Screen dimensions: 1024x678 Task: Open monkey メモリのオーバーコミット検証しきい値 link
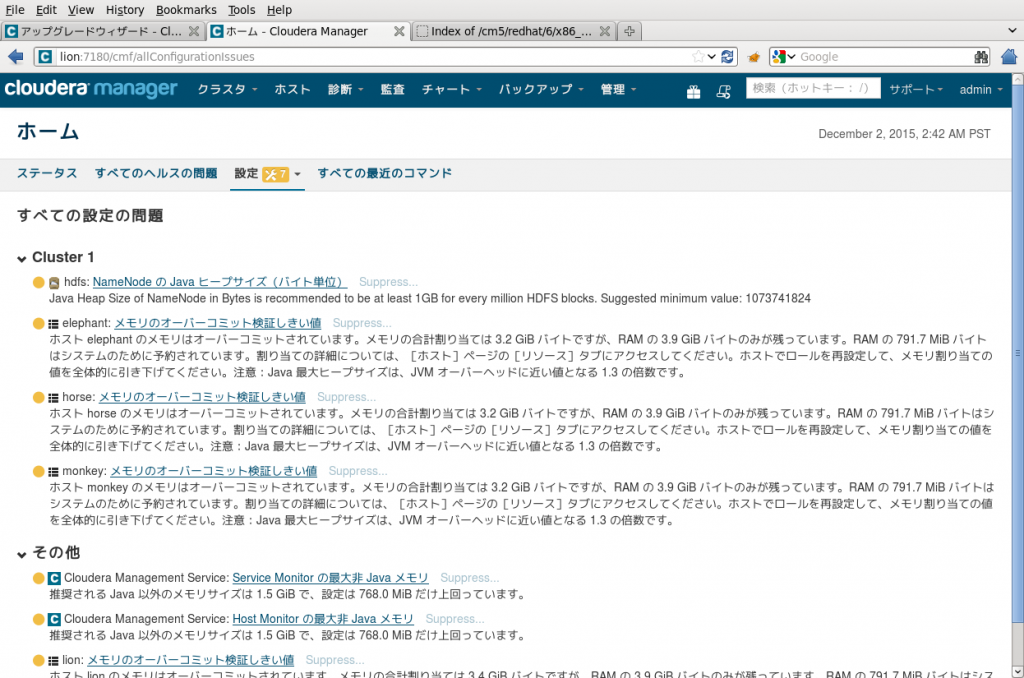(214, 471)
